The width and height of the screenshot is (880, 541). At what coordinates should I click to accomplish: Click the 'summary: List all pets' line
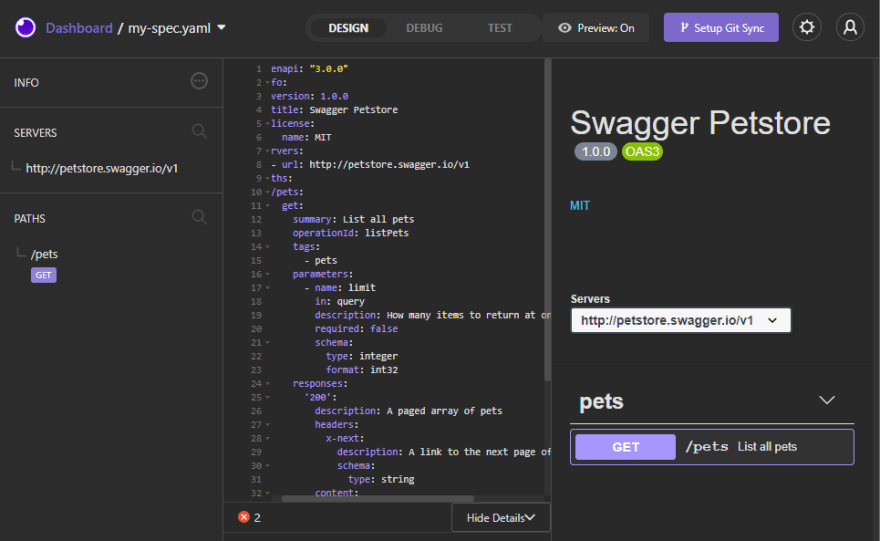click(353, 219)
